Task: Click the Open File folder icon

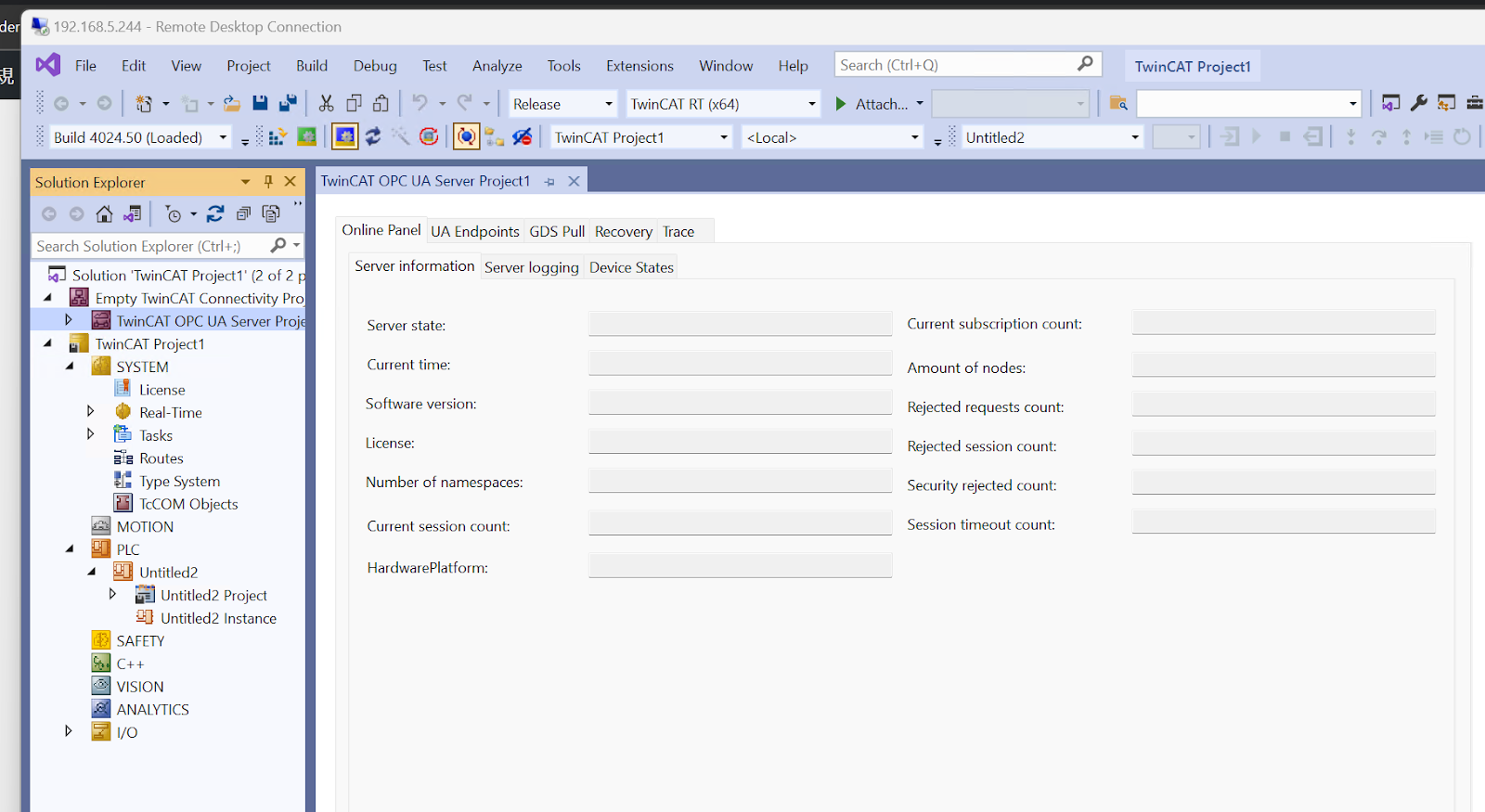Action: [232, 104]
